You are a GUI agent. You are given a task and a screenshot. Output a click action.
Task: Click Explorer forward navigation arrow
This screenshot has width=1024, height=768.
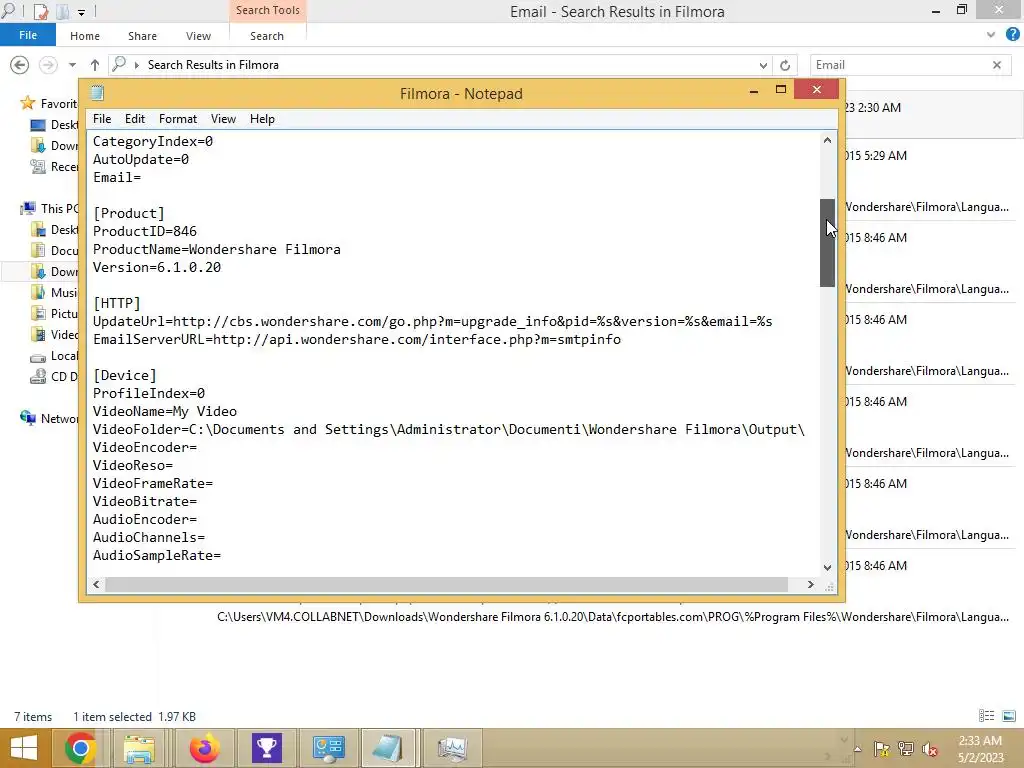48,65
